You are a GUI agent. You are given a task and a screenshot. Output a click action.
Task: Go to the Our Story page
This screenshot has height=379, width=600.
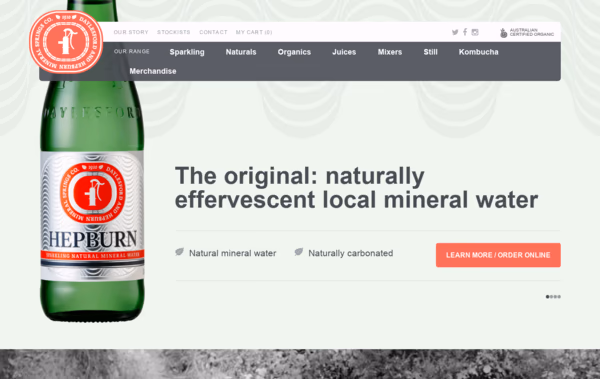(131, 32)
